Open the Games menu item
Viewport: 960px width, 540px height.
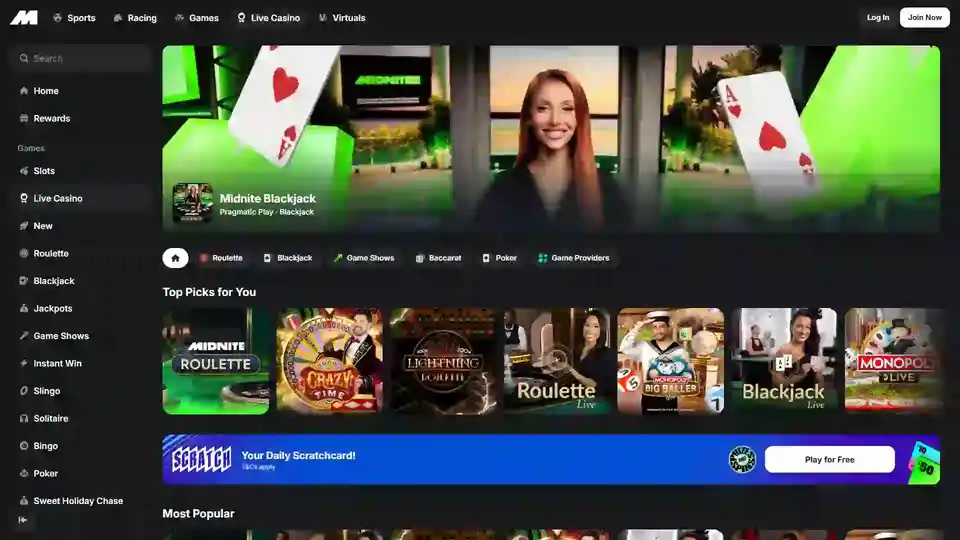coord(197,18)
